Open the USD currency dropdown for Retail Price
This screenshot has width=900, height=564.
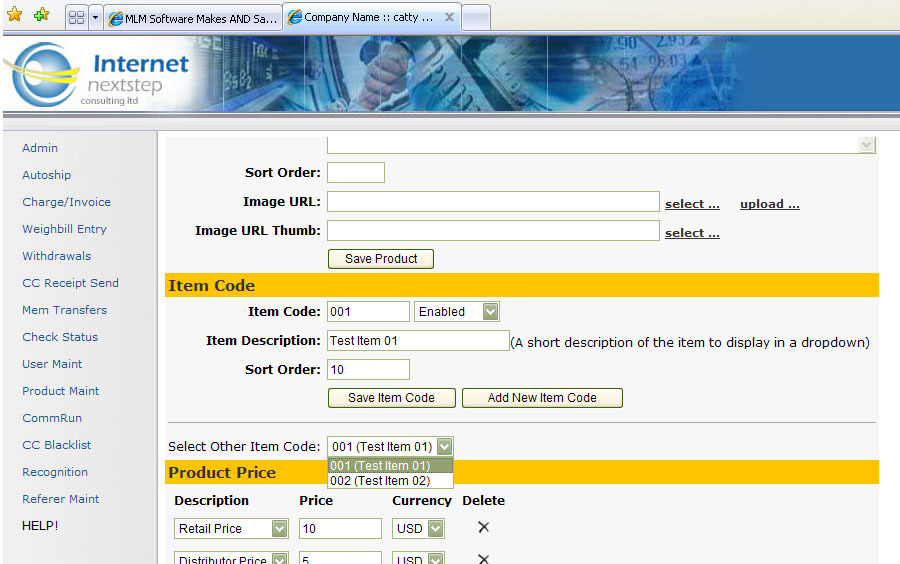(x=435, y=528)
